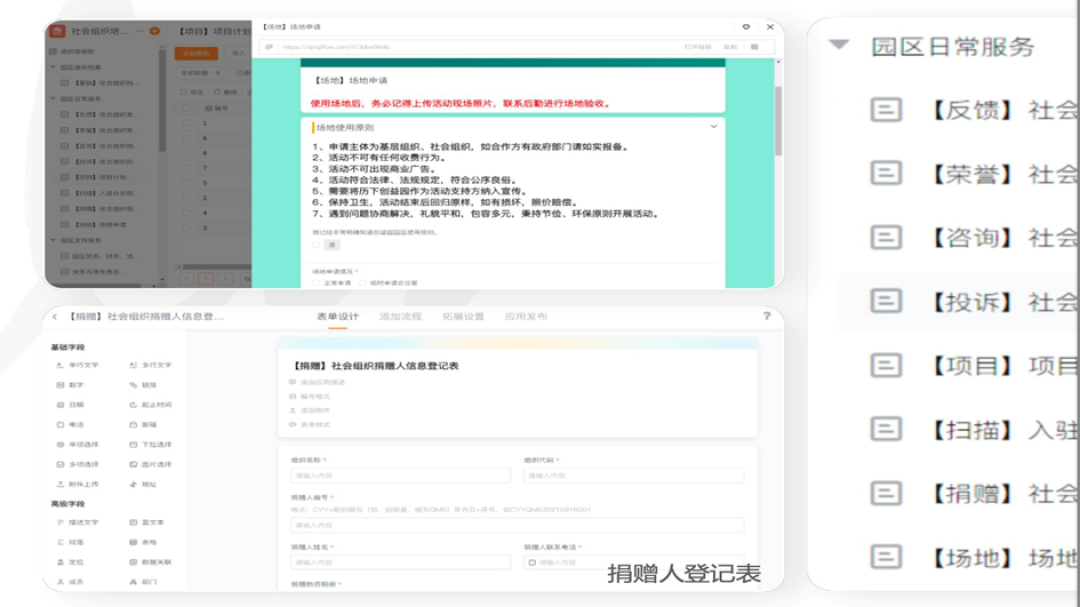
Task: Add a 段落 advanced field
Action: pos(70,543)
